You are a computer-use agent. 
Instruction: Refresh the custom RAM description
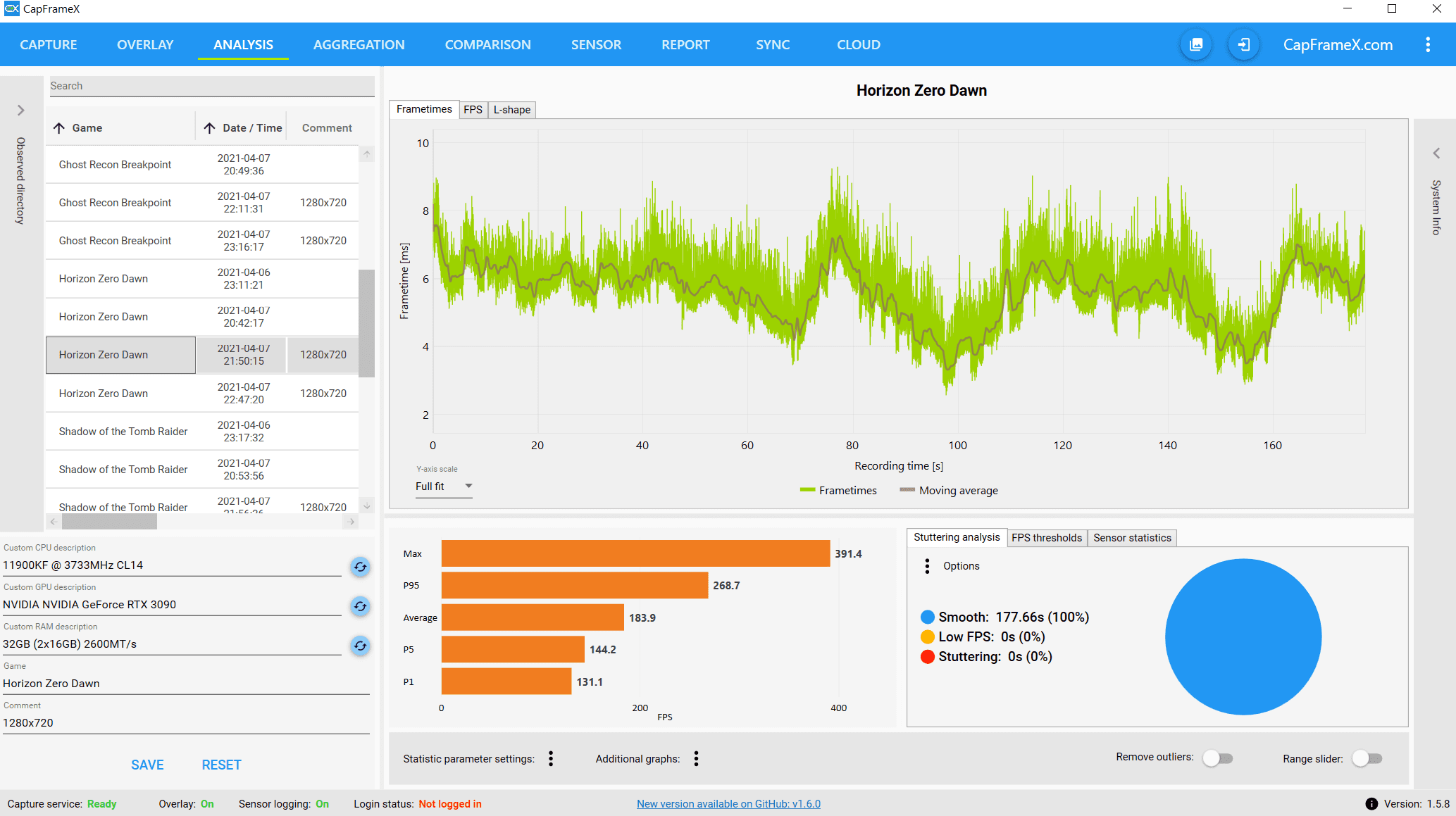(x=360, y=646)
